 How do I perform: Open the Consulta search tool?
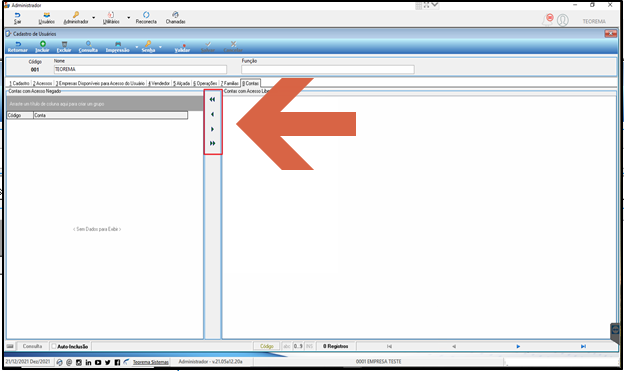pos(88,47)
